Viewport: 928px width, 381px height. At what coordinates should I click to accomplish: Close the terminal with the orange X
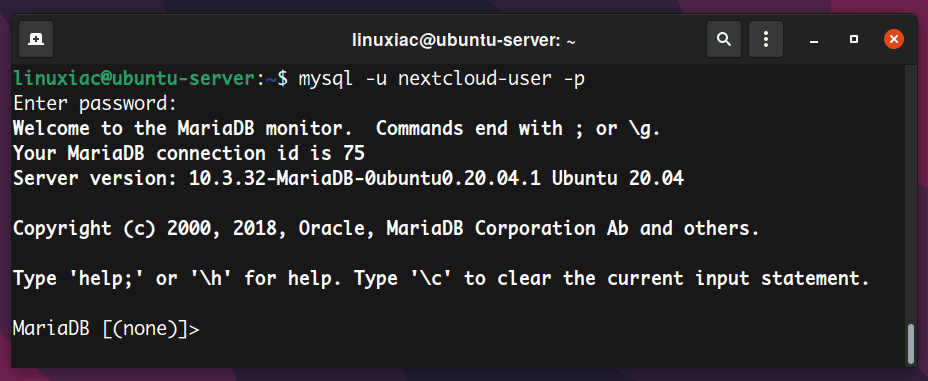pyautogui.click(x=894, y=40)
